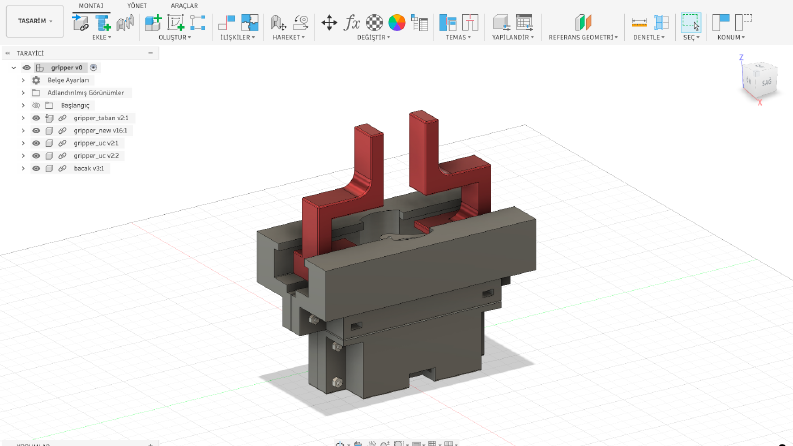Click the Interference icon in DENETLE group

coord(661,23)
